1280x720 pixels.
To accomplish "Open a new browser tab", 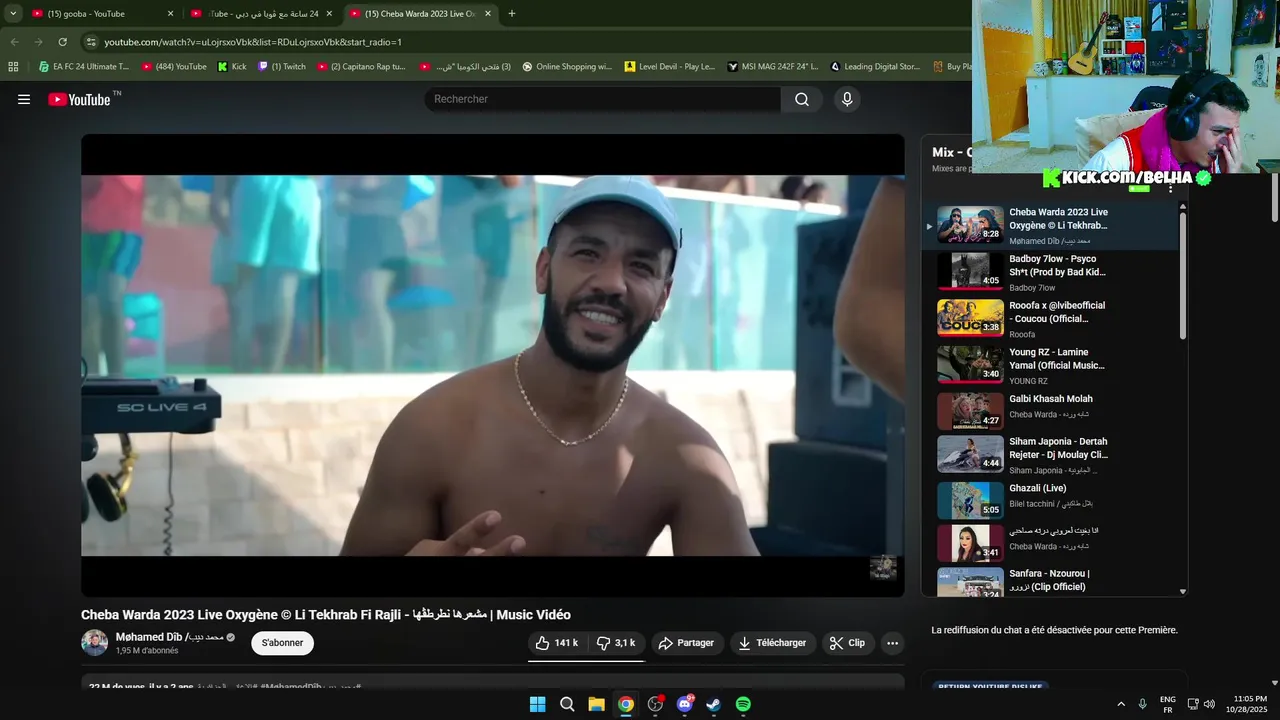I will pyautogui.click(x=512, y=14).
